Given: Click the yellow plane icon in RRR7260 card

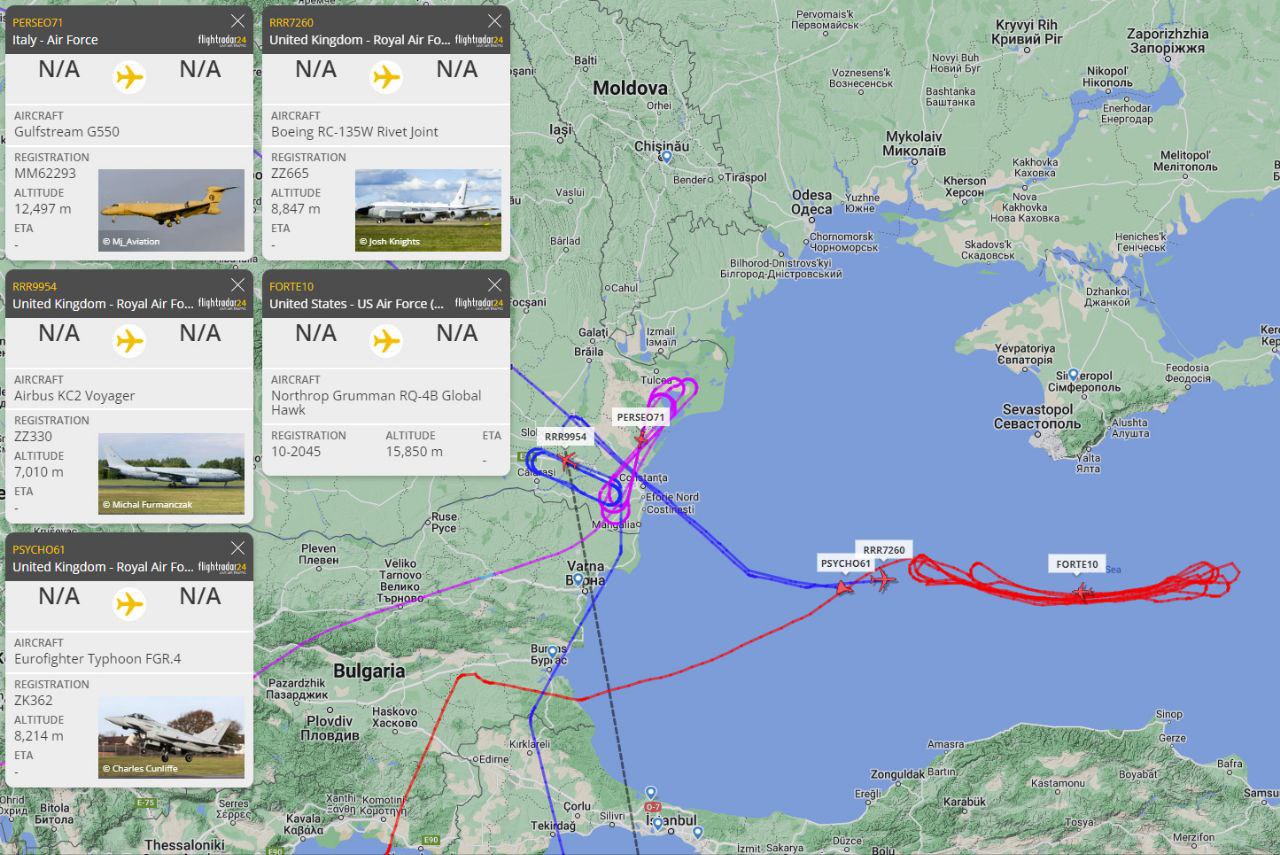Looking at the screenshot, I should coord(386,77).
